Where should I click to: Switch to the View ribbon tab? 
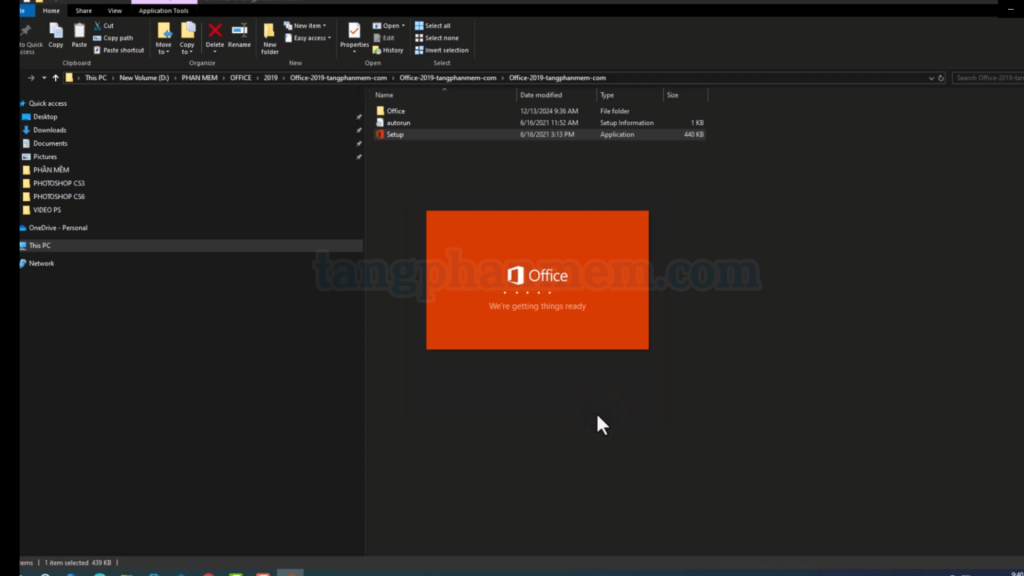(114, 10)
